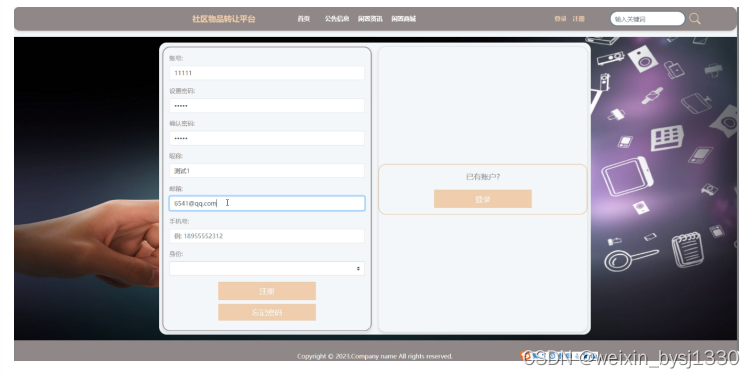Click the 注册 link in header

click(578, 19)
